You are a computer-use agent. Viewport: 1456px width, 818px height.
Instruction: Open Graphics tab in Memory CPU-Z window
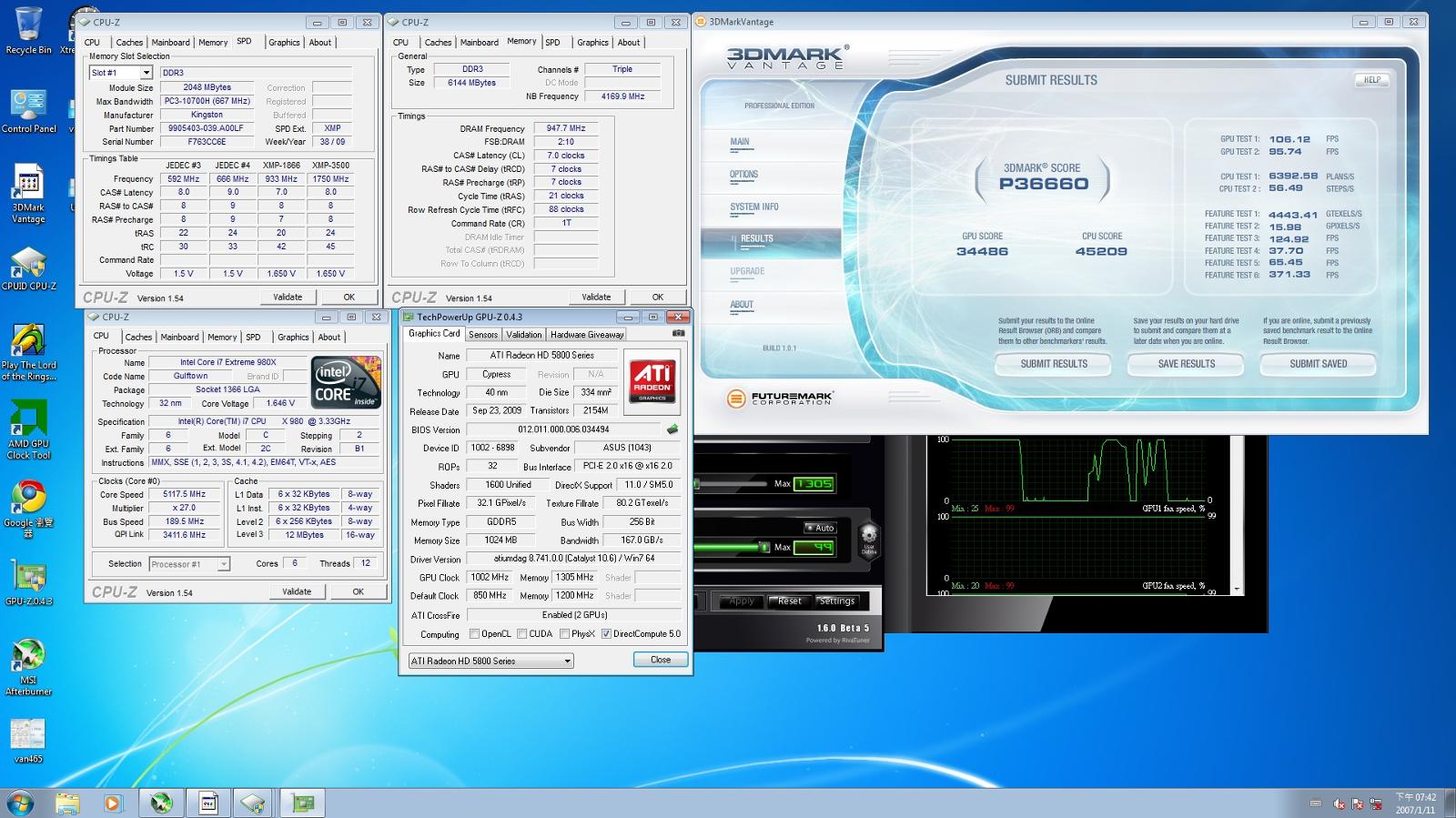click(x=592, y=43)
